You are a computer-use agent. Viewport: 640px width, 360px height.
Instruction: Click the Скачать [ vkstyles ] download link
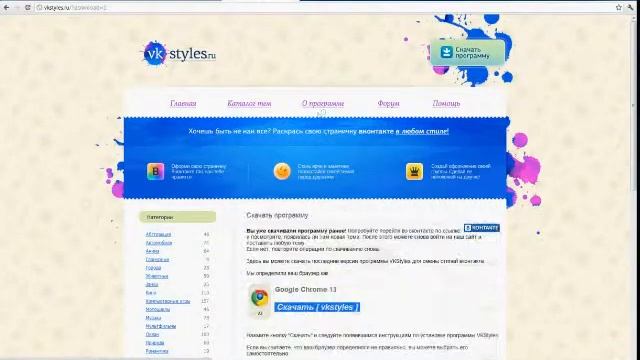coord(317,307)
